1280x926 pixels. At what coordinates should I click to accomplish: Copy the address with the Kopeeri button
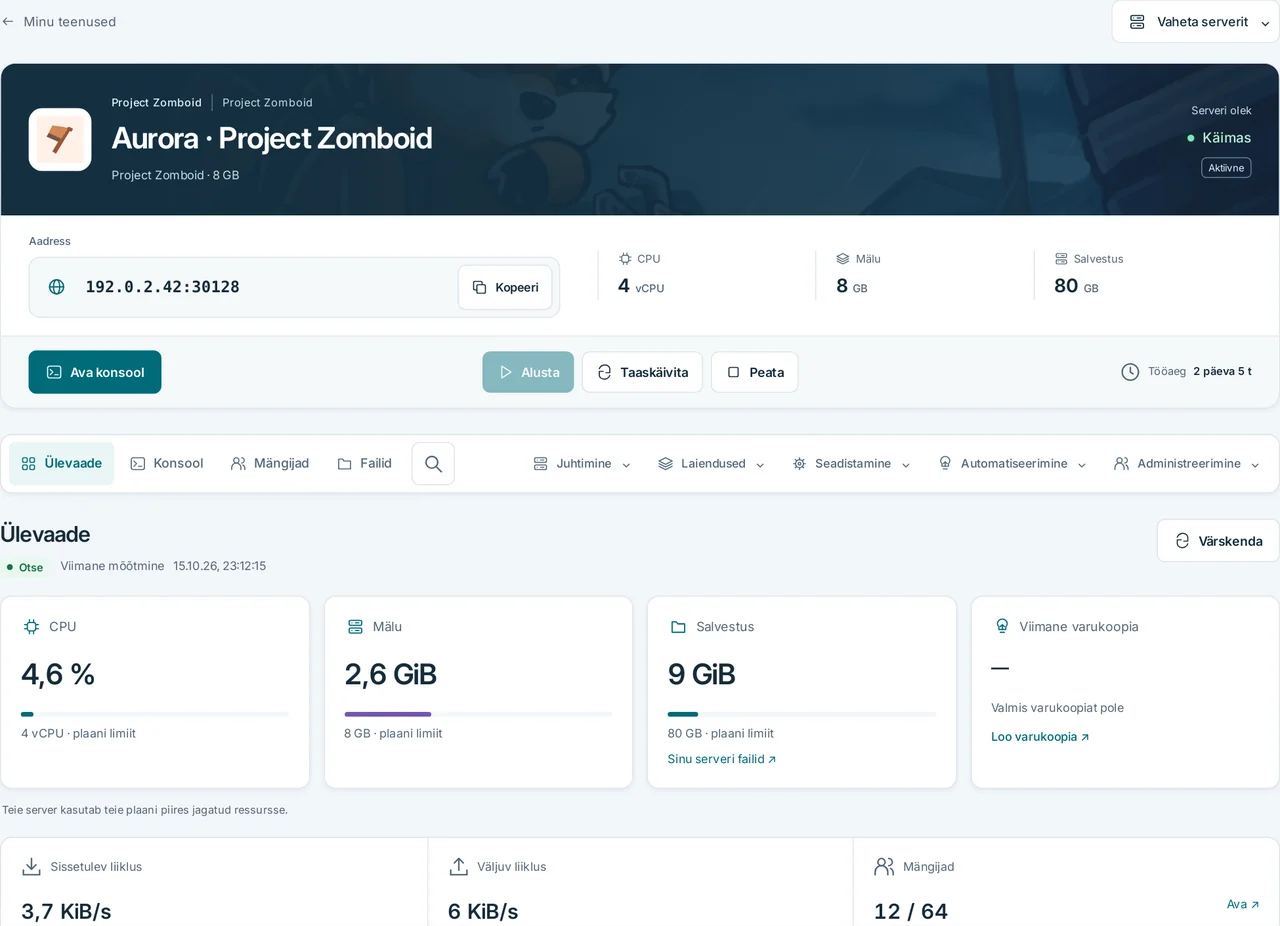coord(505,287)
